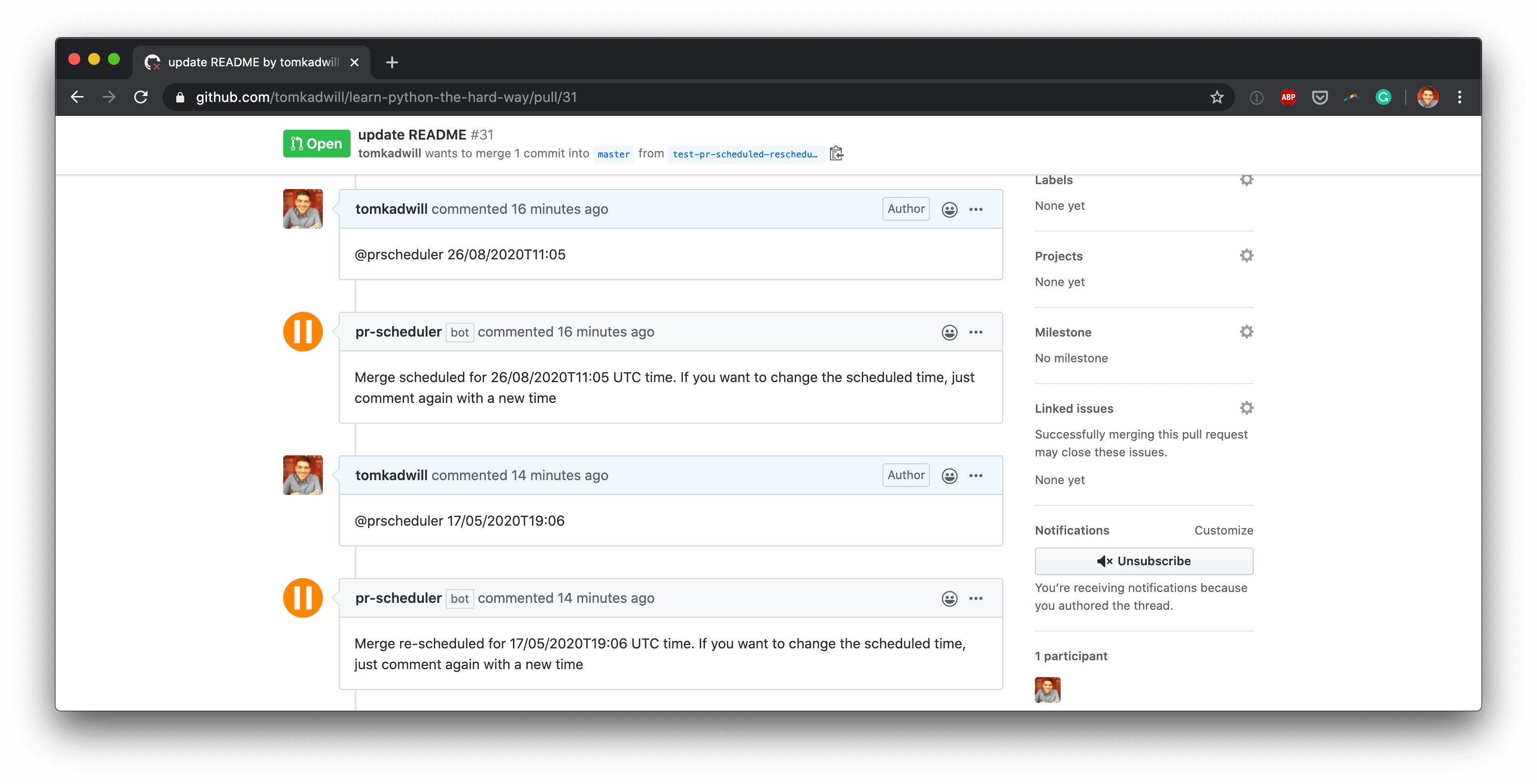The width and height of the screenshot is (1537, 784).
Task: Click the AdBlock Plus extension icon
Action: [x=1287, y=97]
